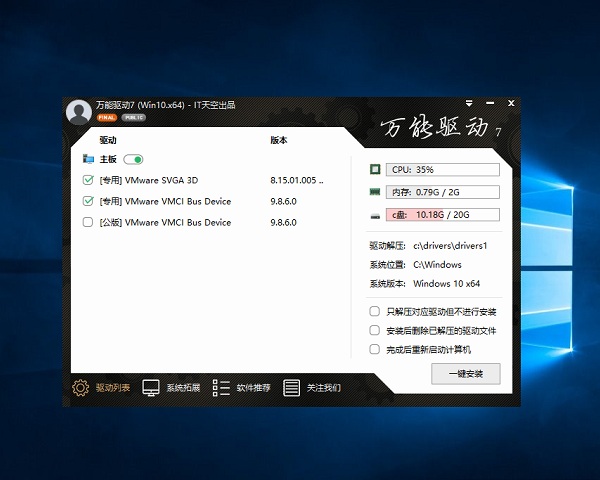Open 驱动列表 via the gear icon
Screen dimensions: 600x480
(81, 388)
